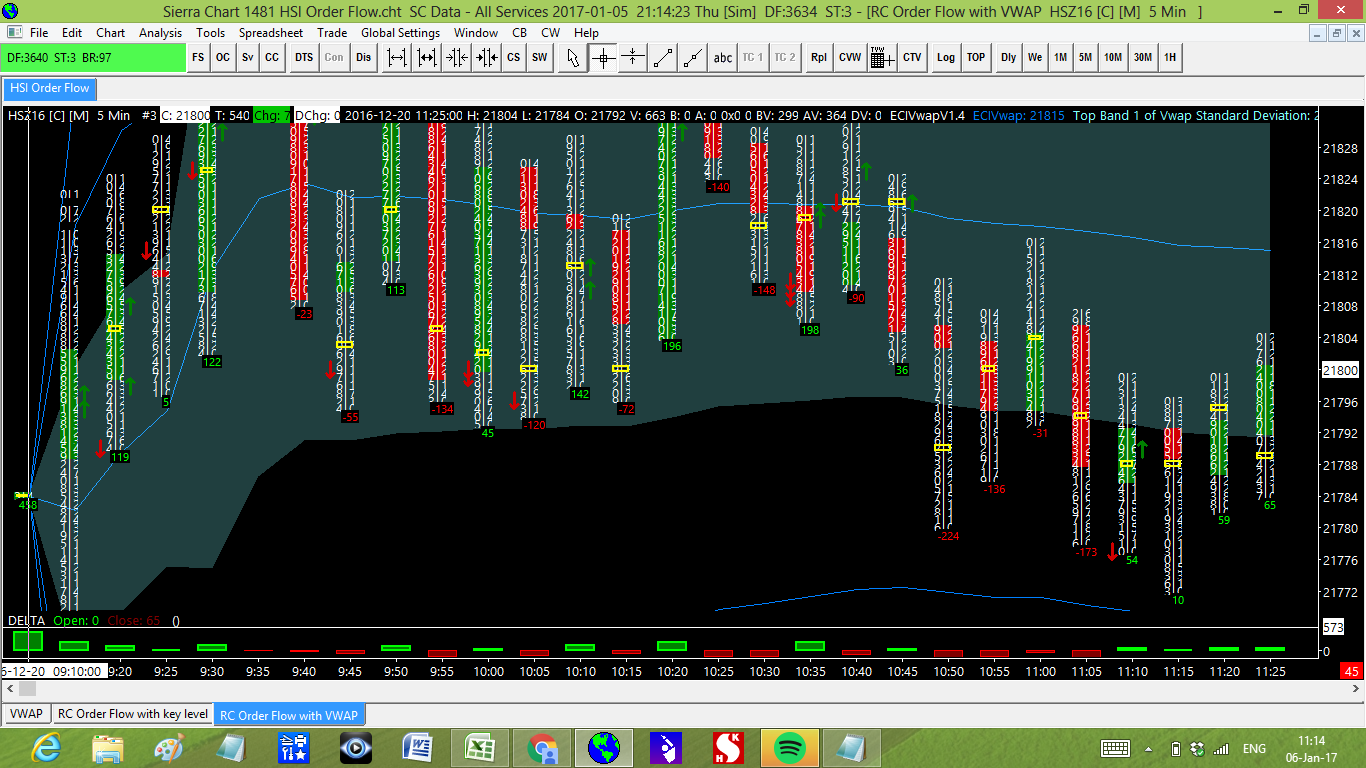Select the abc text drawing tool
The width and height of the screenshot is (1366, 768).
723,58
